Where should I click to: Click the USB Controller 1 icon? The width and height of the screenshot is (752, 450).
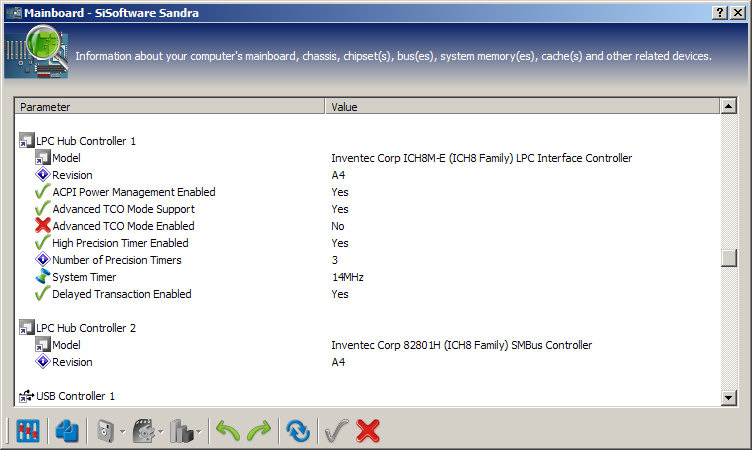tap(26, 396)
